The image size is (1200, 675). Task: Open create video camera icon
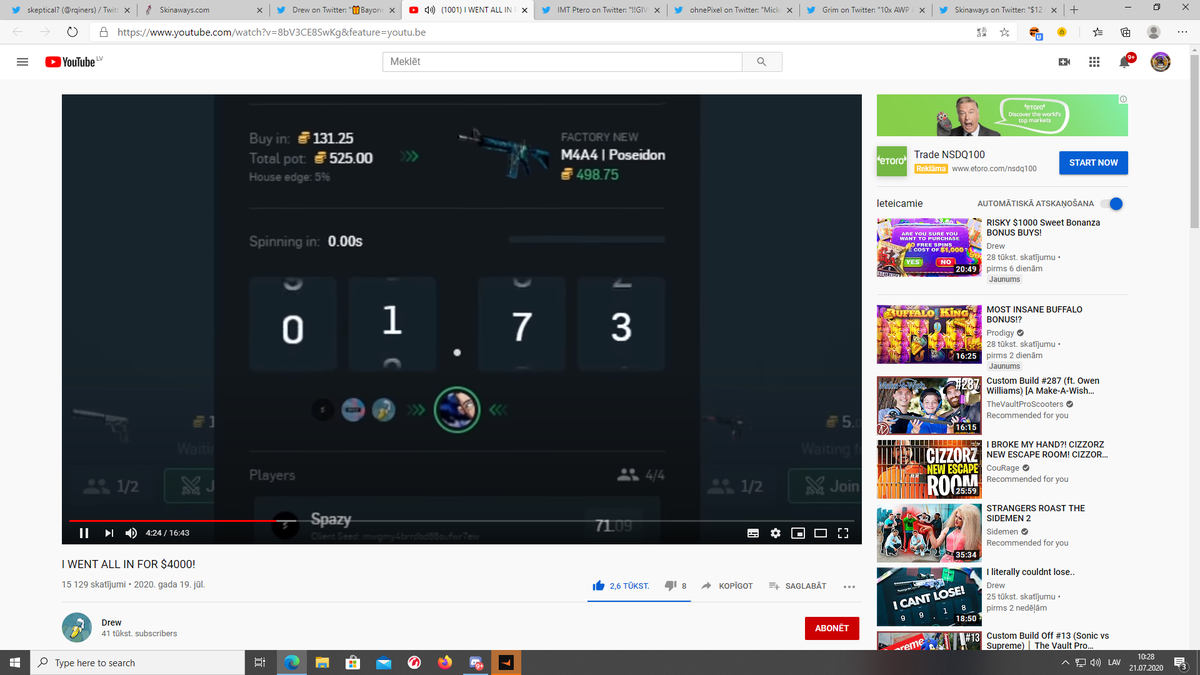click(x=1064, y=62)
